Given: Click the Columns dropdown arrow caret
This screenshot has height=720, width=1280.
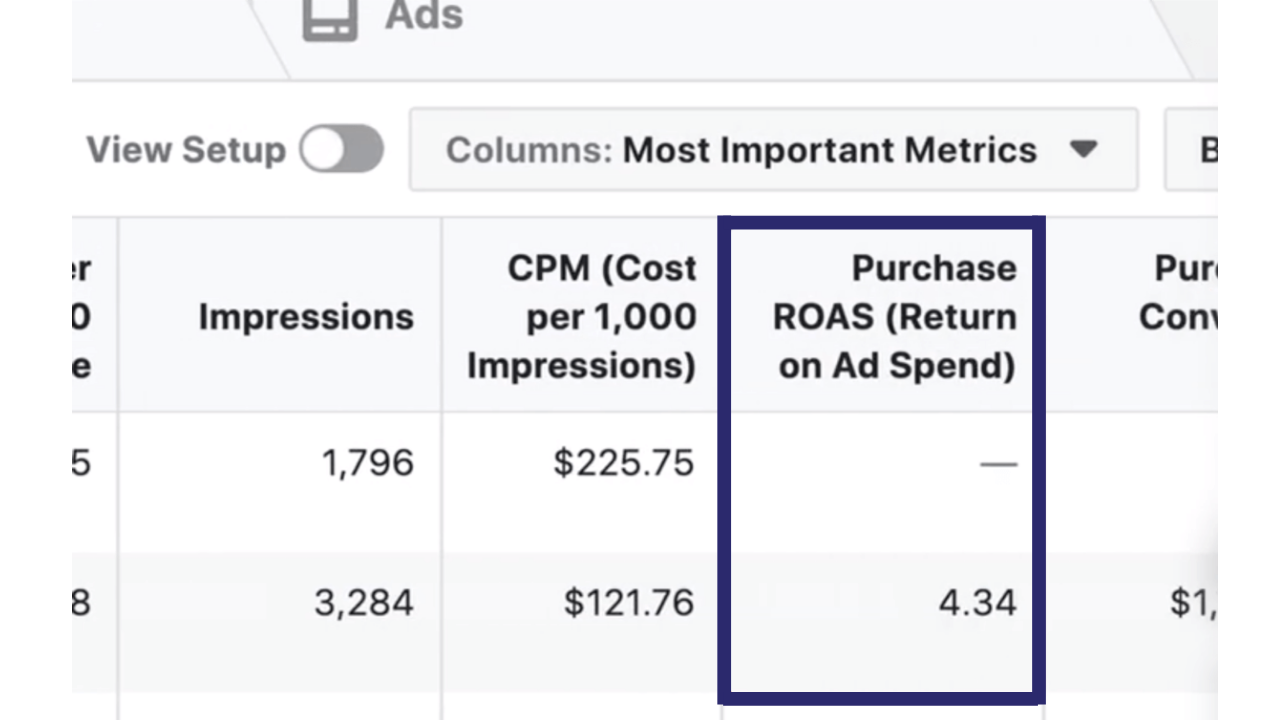Looking at the screenshot, I should (1083, 150).
